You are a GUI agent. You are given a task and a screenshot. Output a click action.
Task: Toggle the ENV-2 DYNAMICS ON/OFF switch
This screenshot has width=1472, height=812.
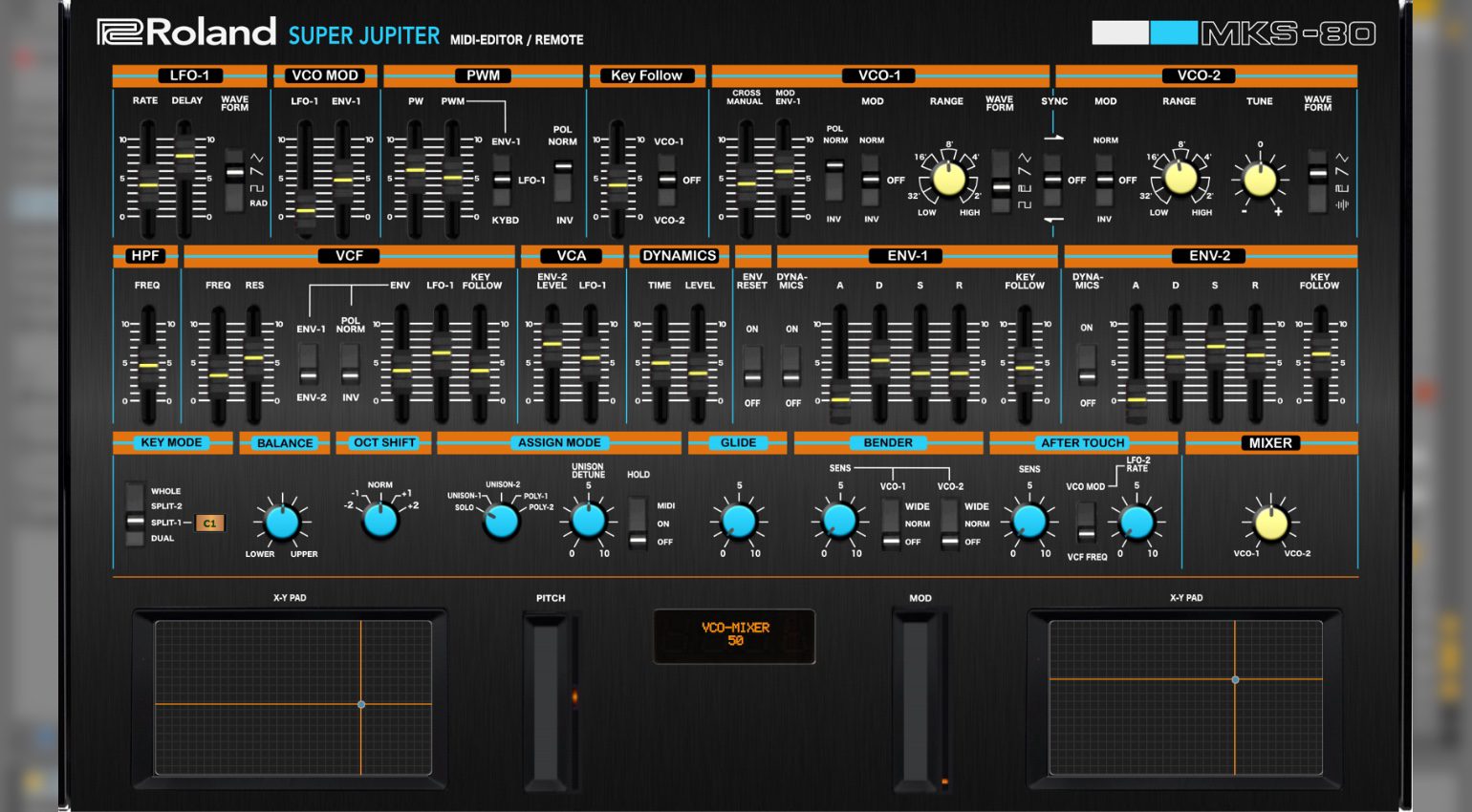tap(1087, 364)
